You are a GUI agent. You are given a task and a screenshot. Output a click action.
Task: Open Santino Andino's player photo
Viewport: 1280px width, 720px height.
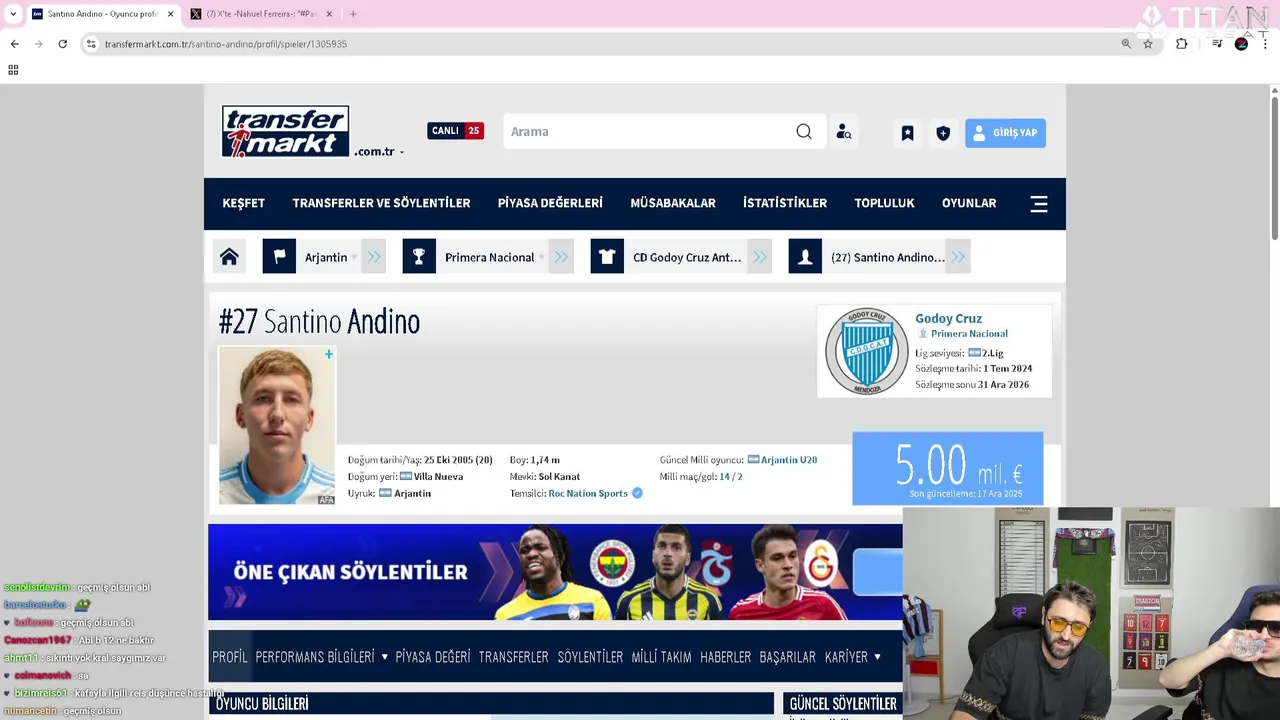[x=277, y=425]
